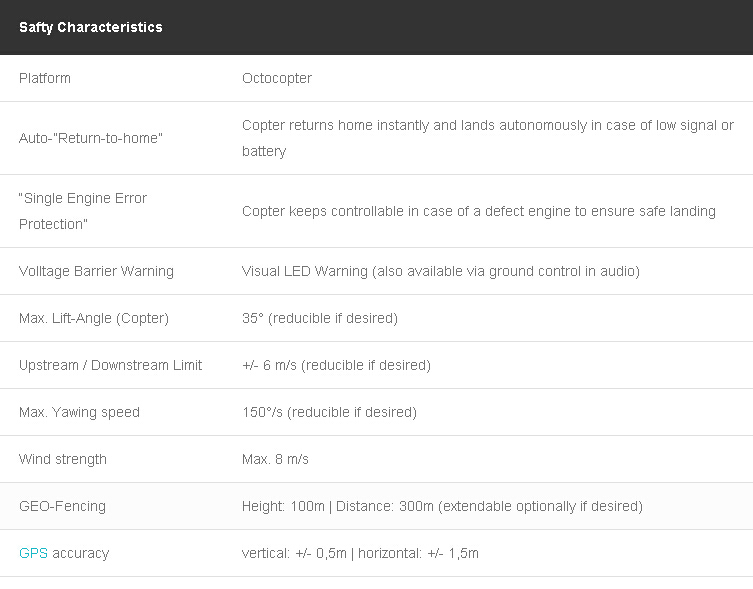Click the defect engine safe landing description
This screenshot has width=753, height=589.
click(479, 211)
